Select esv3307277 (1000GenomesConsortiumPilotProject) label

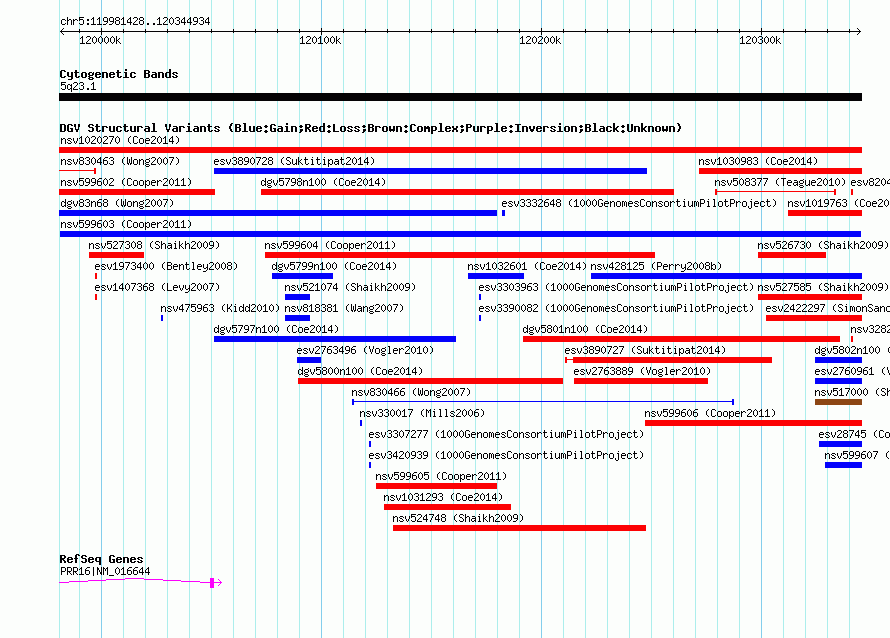pyautogui.click(x=506, y=434)
